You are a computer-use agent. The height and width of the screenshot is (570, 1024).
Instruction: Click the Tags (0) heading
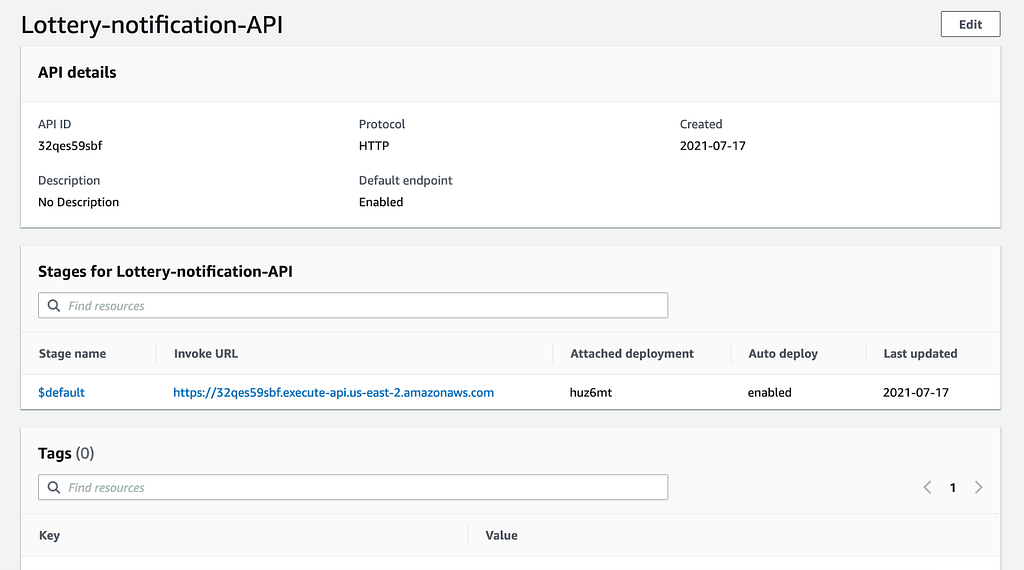coord(66,453)
